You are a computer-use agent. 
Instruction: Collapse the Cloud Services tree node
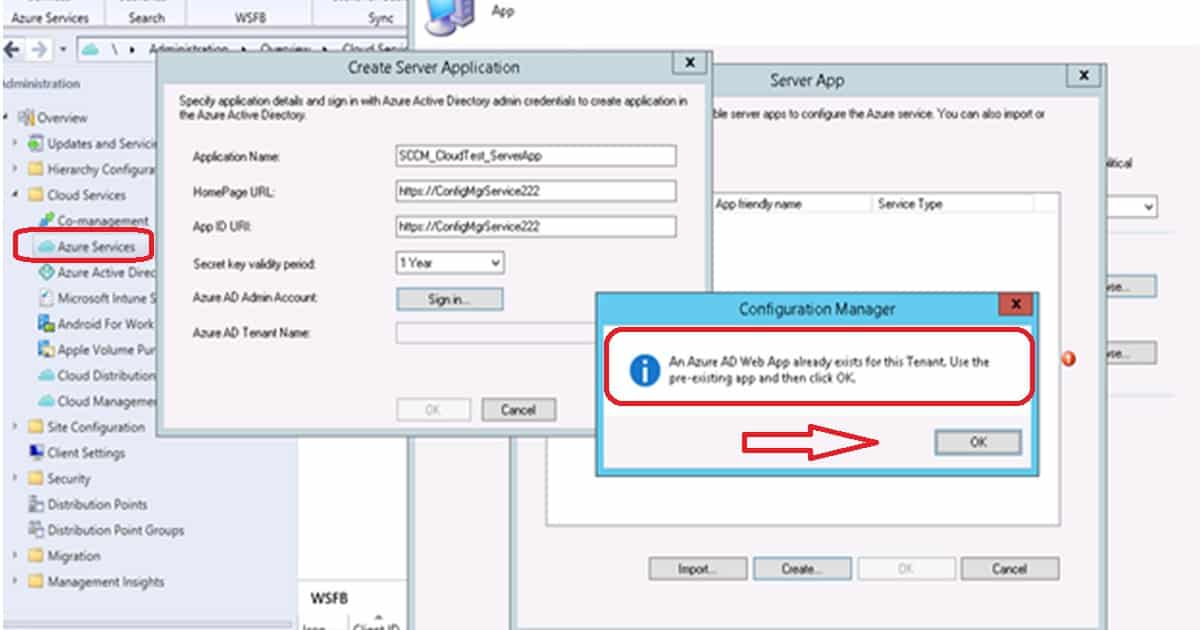[x=15, y=195]
